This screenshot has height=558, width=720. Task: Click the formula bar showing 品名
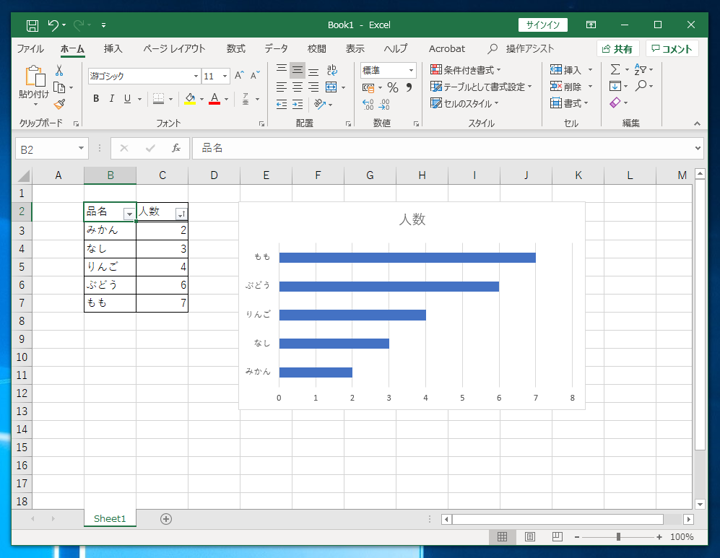(x=448, y=148)
